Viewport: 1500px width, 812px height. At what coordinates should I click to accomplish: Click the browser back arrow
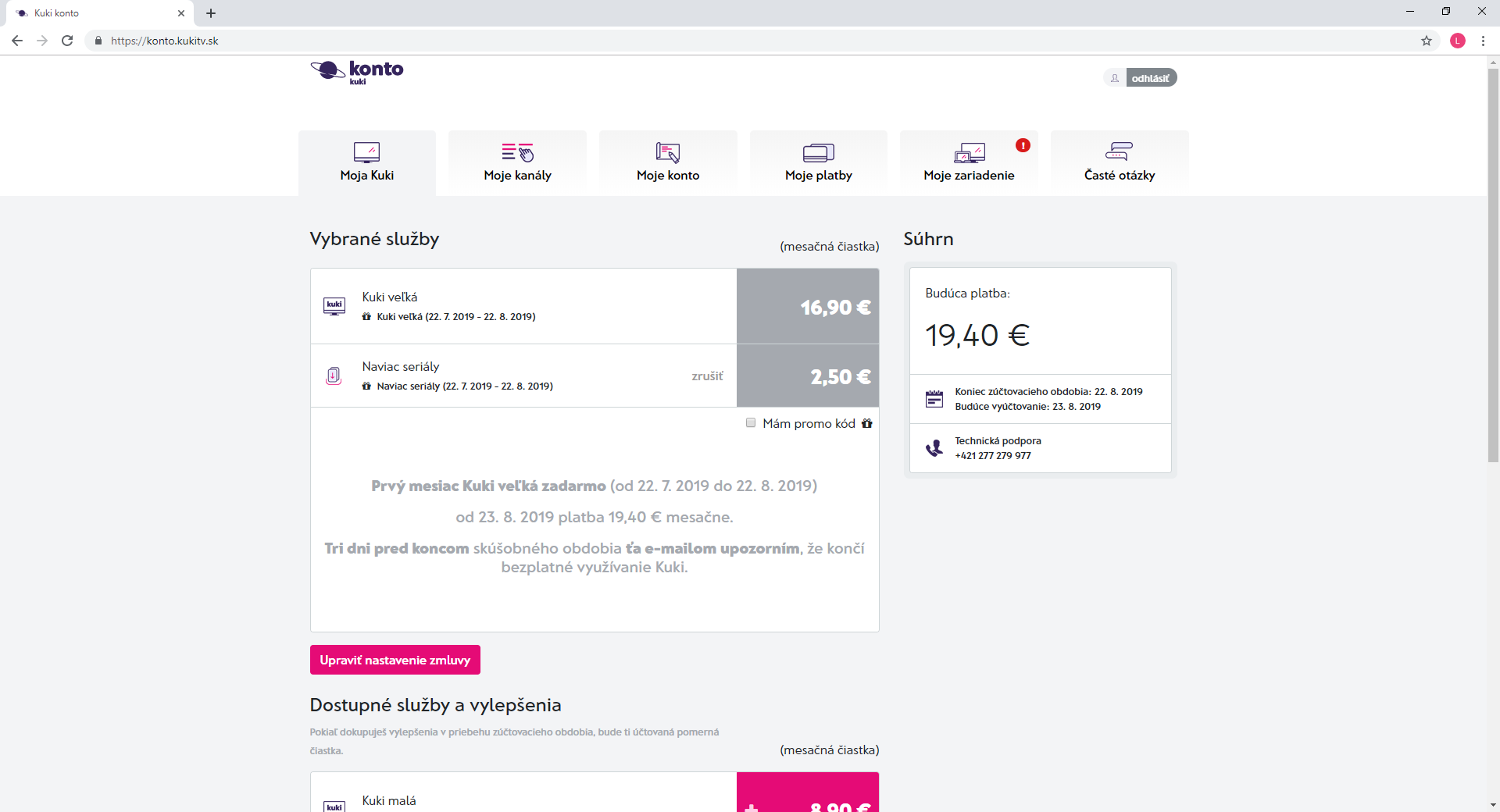click(x=17, y=41)
